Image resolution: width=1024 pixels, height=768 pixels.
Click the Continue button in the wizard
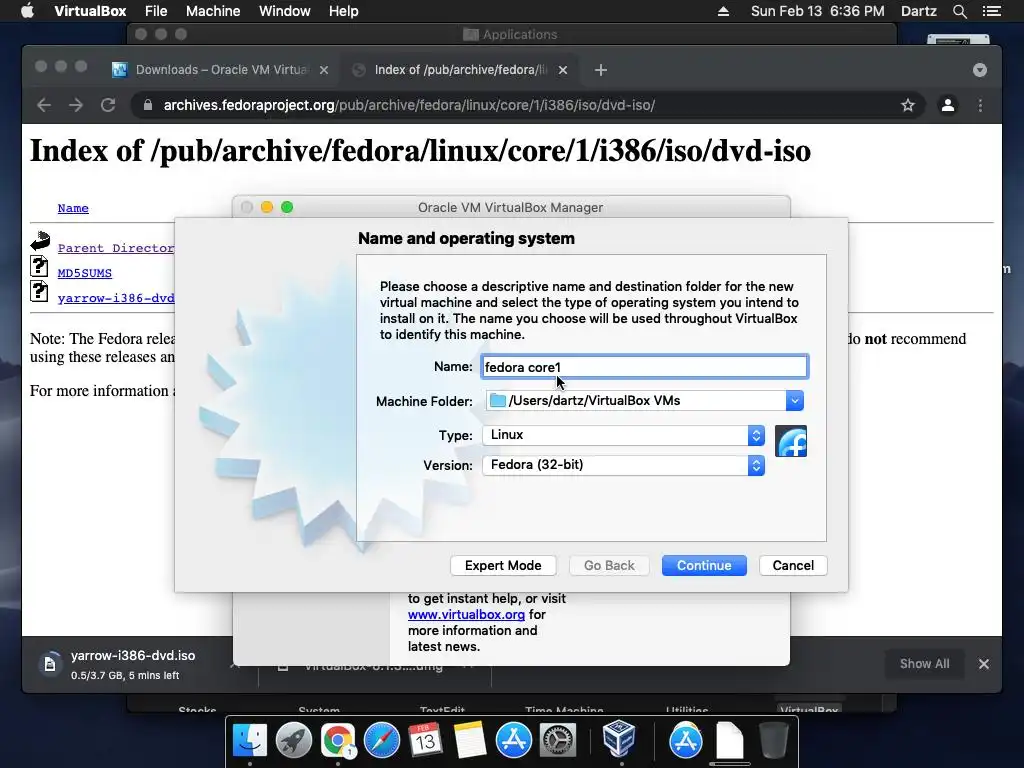pos(703,566)
